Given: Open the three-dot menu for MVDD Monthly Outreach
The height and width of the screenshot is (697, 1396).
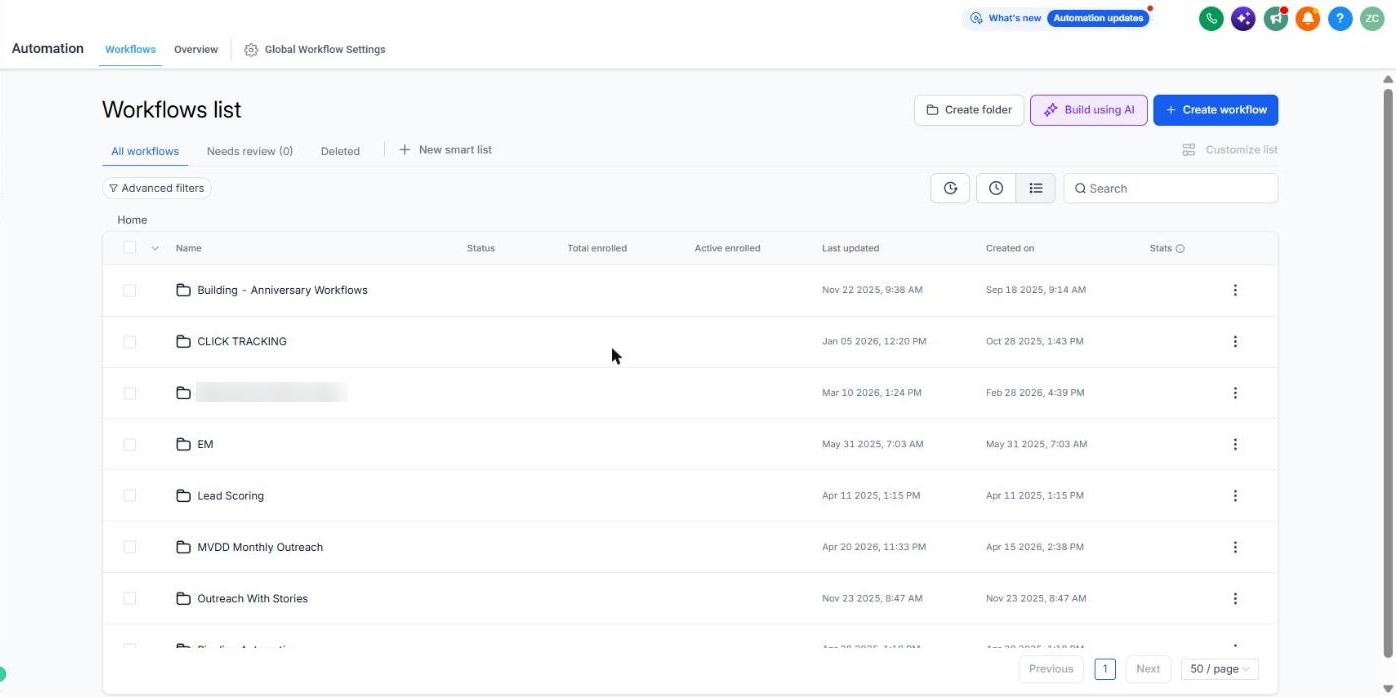Looking at the screenshot, I should point(1235,547).
